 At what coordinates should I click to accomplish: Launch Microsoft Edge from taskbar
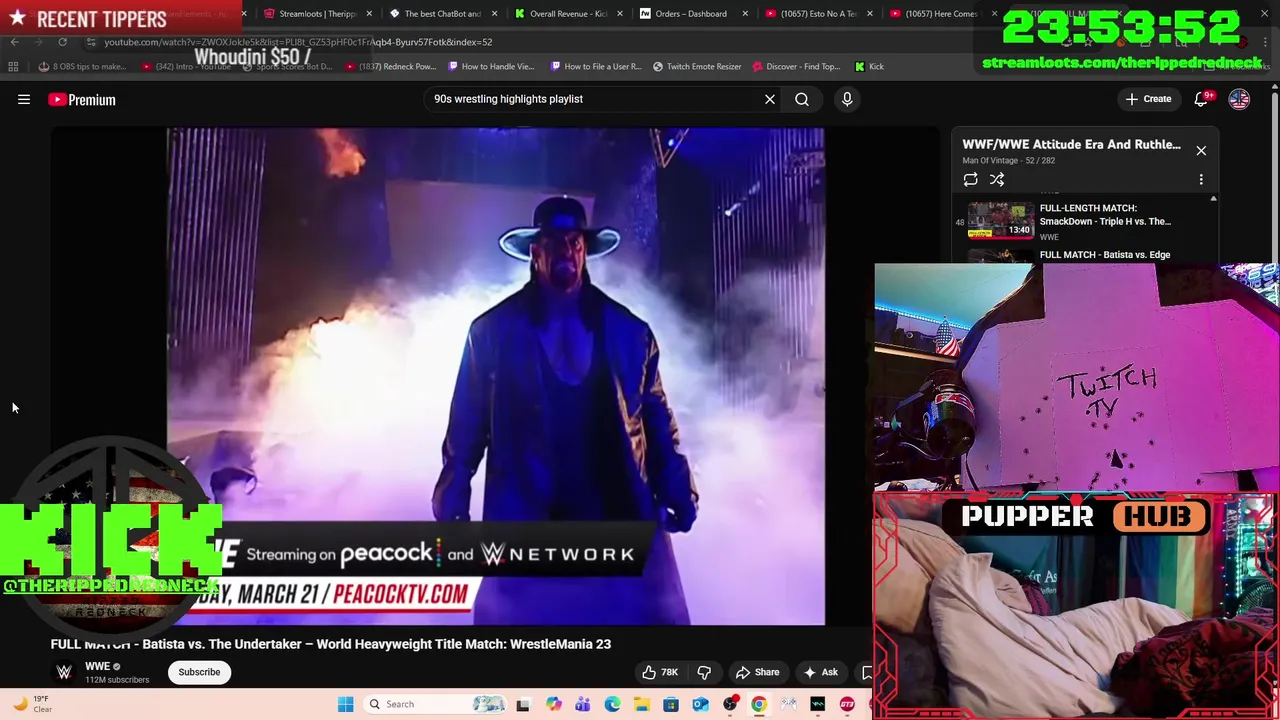click(612, 704)
